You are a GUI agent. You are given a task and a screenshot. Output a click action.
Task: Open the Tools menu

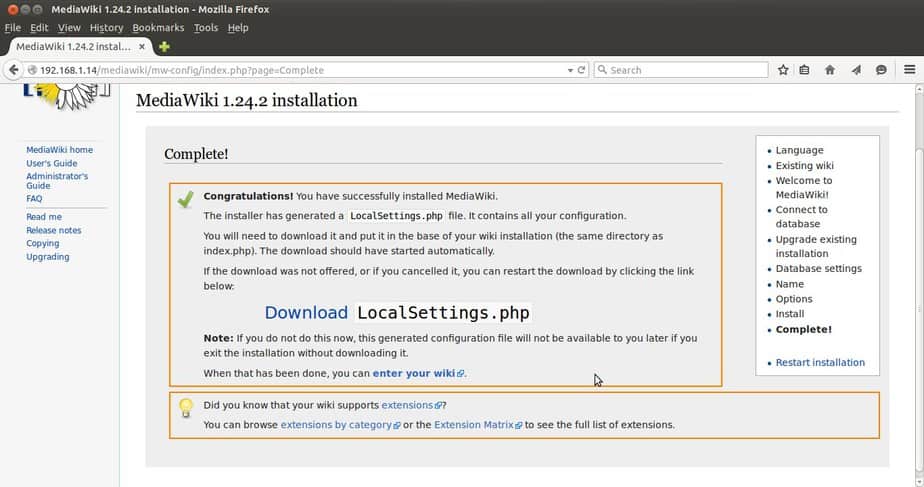click(206, 28)
